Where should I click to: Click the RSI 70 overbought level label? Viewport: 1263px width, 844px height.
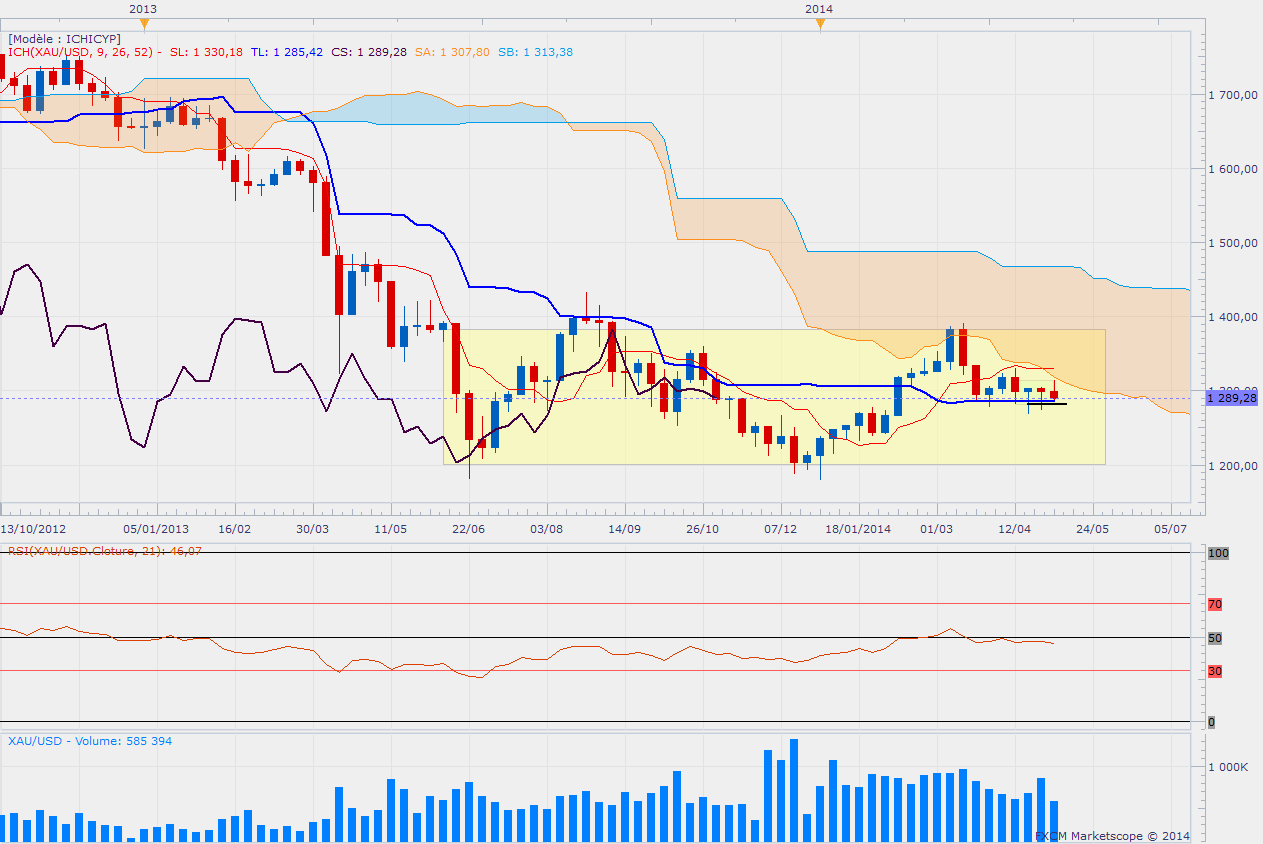click(1215, 604)
